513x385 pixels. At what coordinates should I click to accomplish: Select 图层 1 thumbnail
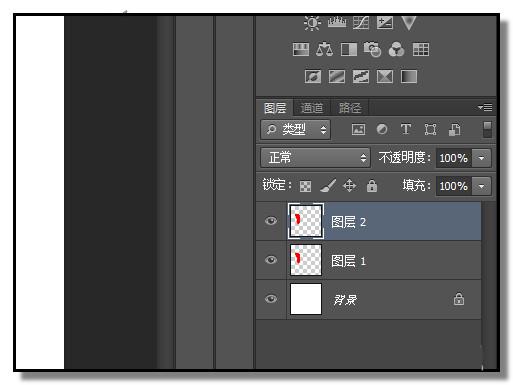tap(306, 260)
